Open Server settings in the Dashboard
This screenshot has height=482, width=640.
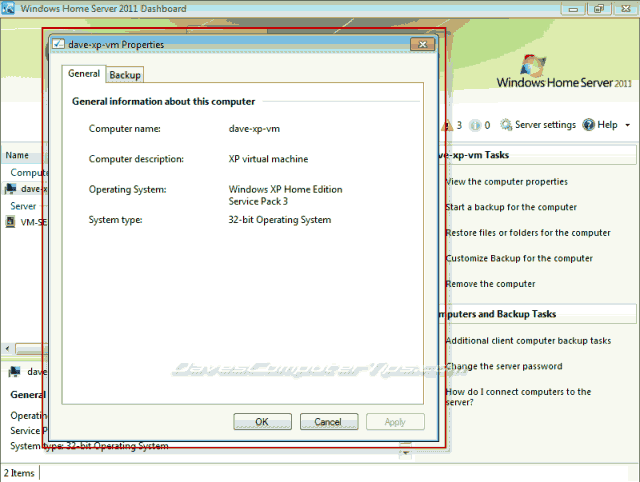[538, 124]
